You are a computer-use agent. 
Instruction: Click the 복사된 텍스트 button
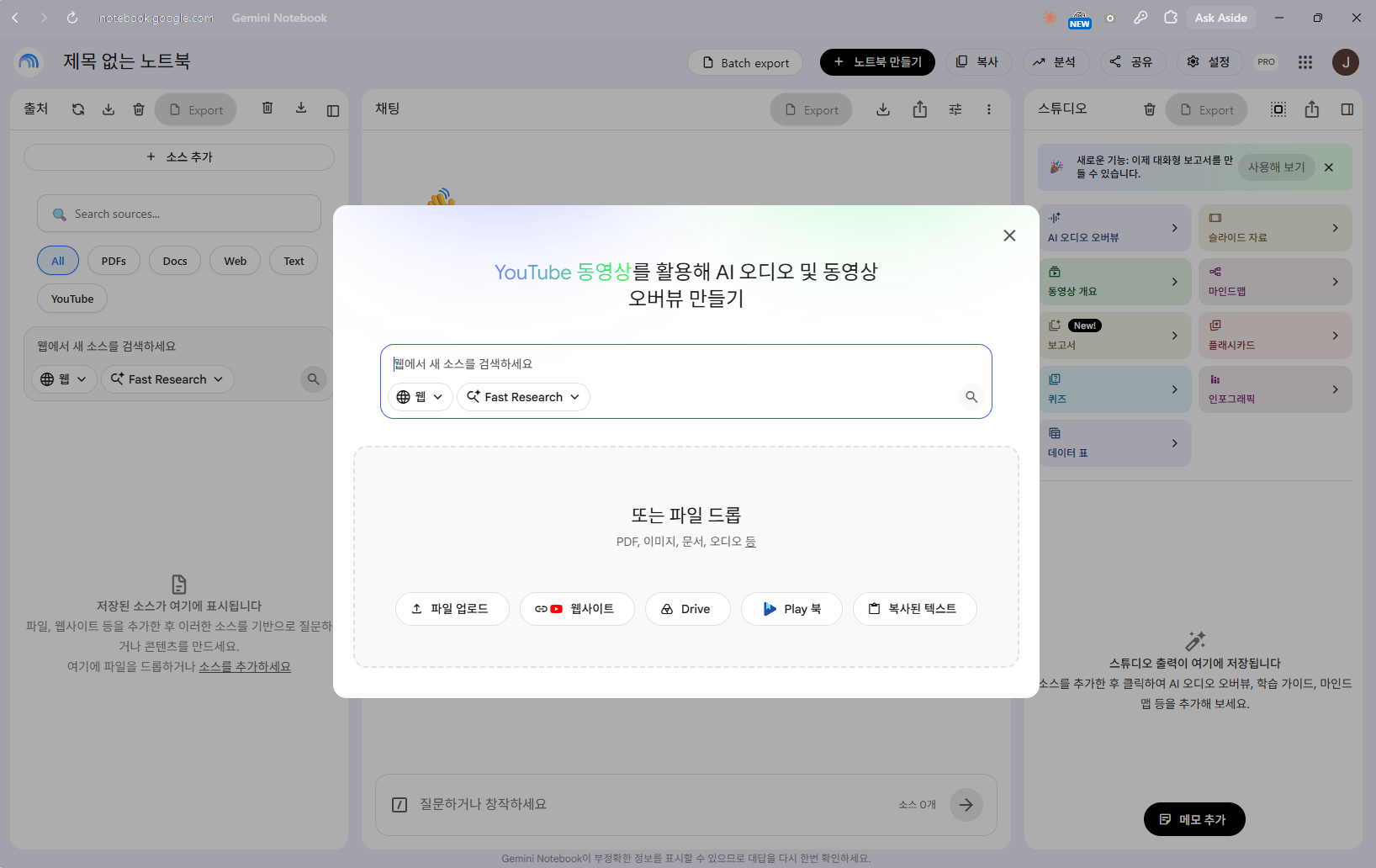[x=914, y=609]
